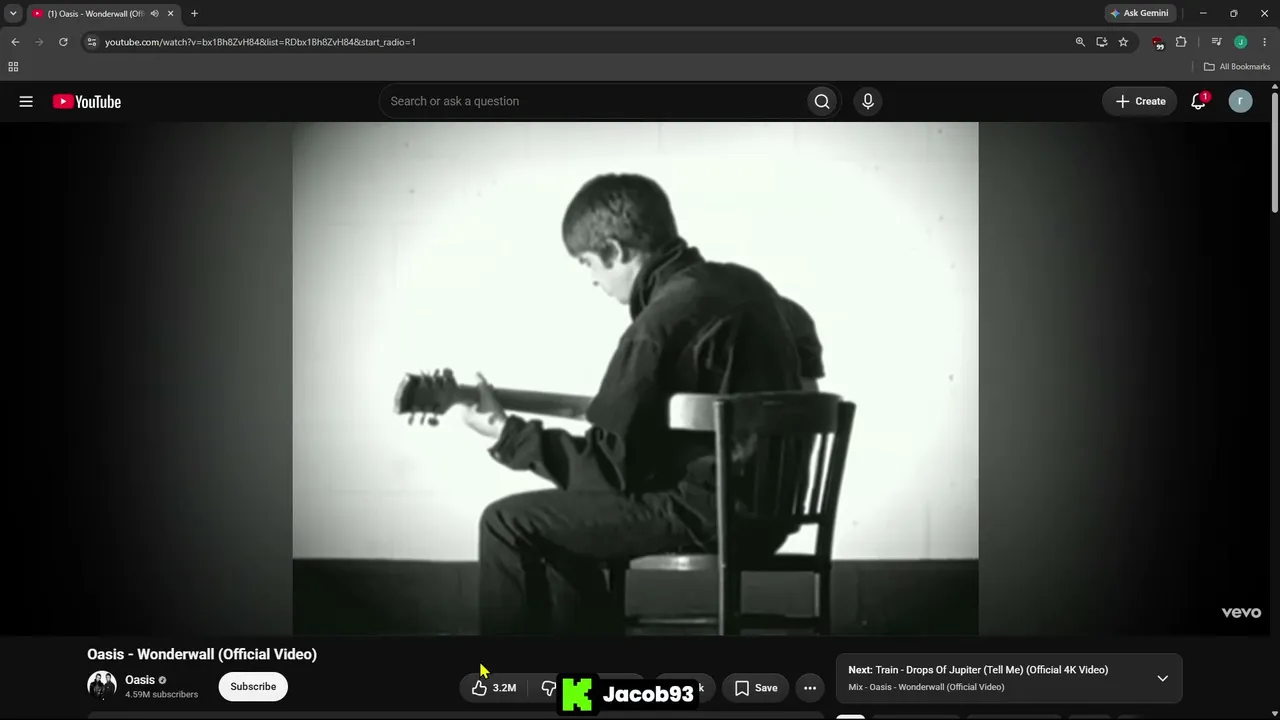The height and width of the screenshot is (720, 1280).
Task: Click the video player to pause
Action: 635,378
